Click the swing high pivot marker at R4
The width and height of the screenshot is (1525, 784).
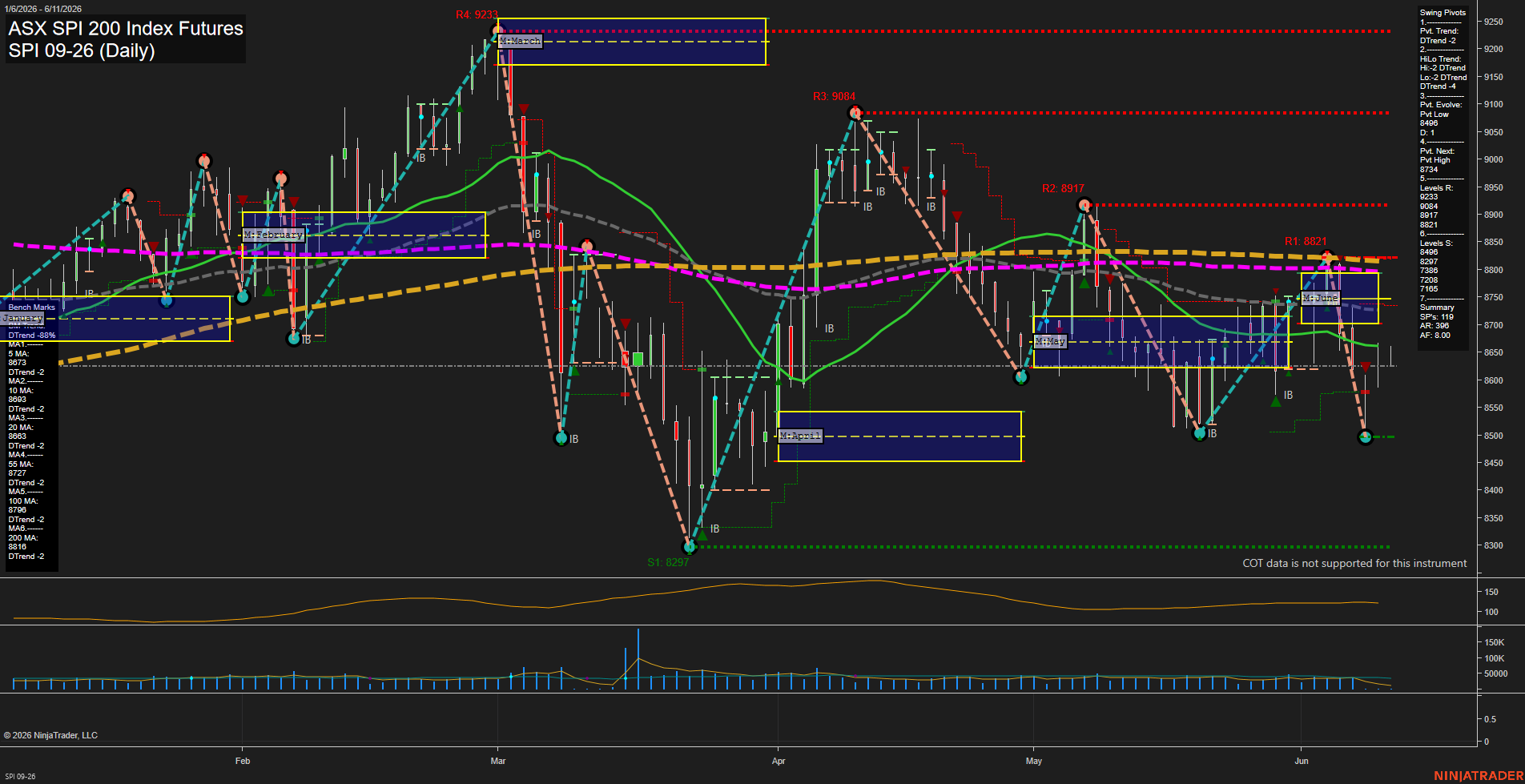coord(497,32)
